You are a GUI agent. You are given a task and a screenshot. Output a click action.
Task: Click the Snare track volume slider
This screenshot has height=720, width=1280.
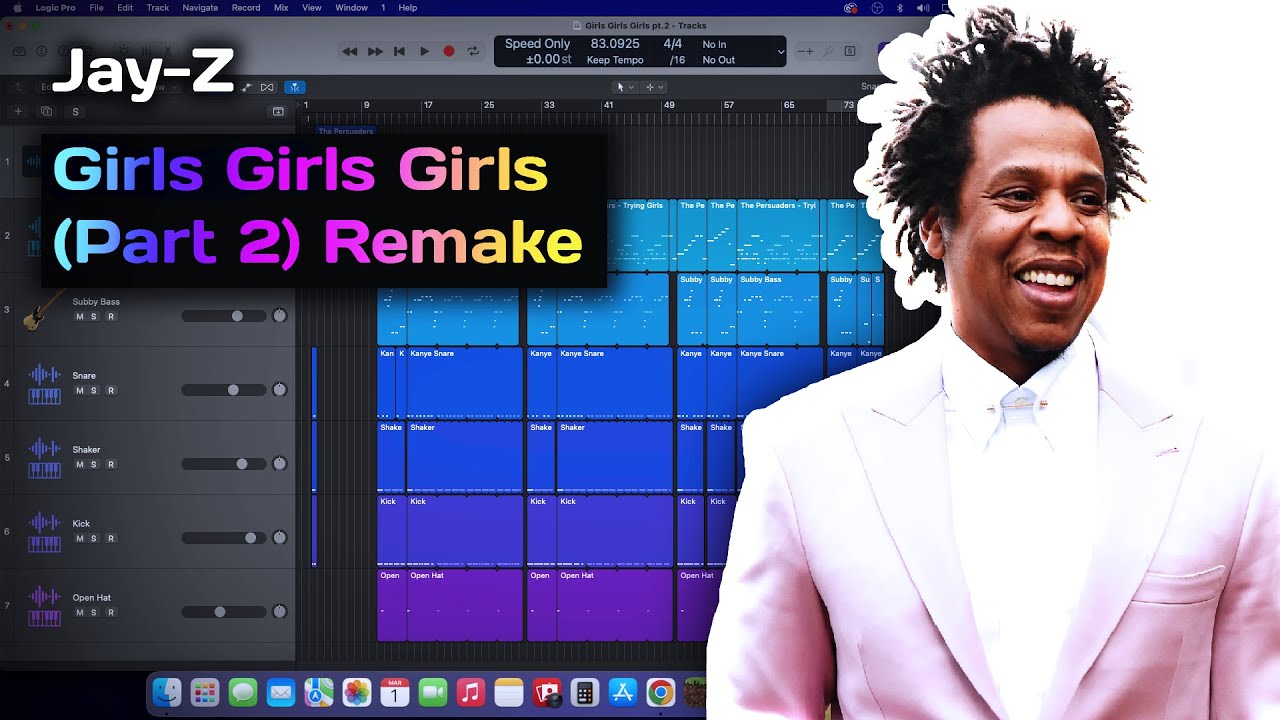click(225, 390)
